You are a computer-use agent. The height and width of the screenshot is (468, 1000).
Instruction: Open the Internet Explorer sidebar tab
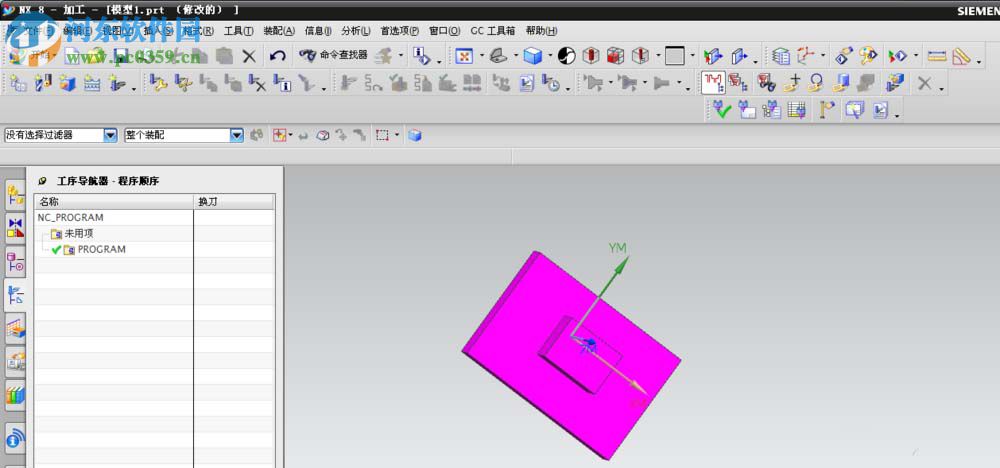point(15,439)
